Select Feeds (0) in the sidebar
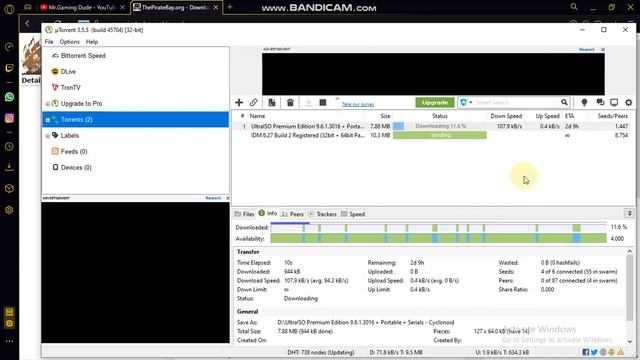Screen dimensions: 640x360 point(74,151)
